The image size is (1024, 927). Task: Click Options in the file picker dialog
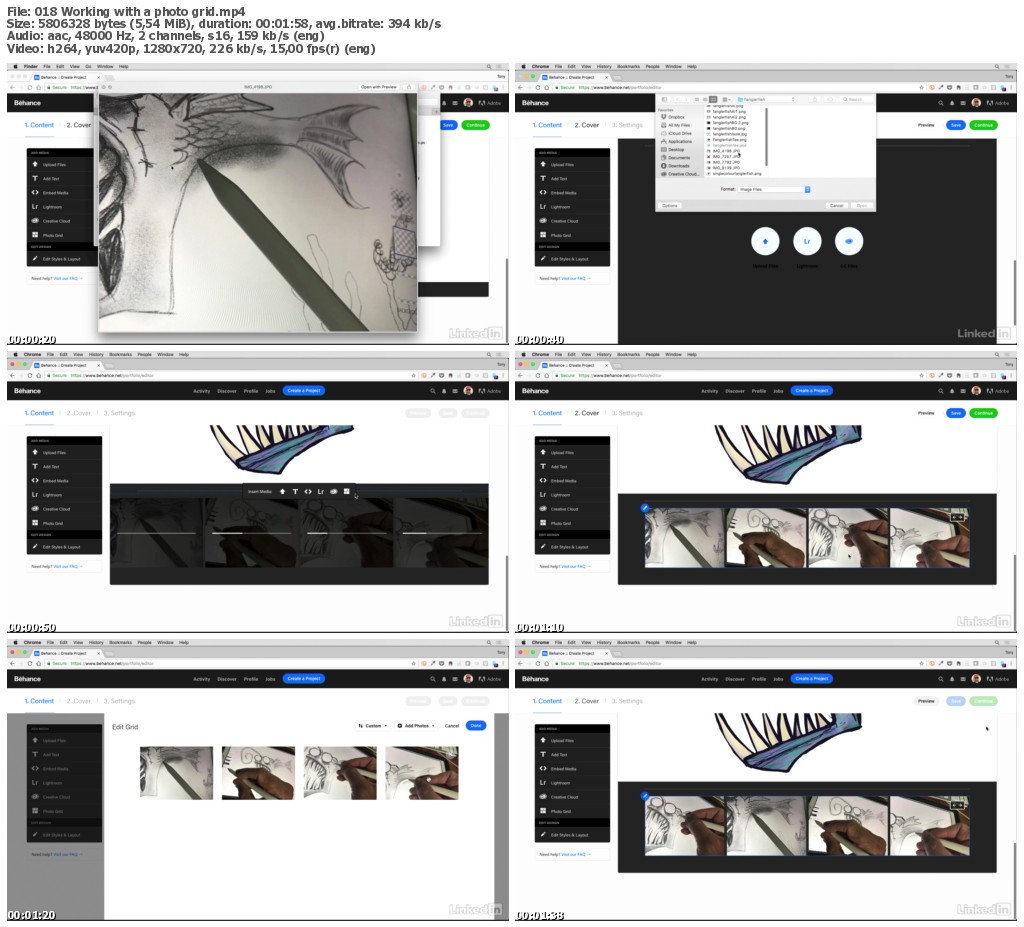tap(669, 205)
